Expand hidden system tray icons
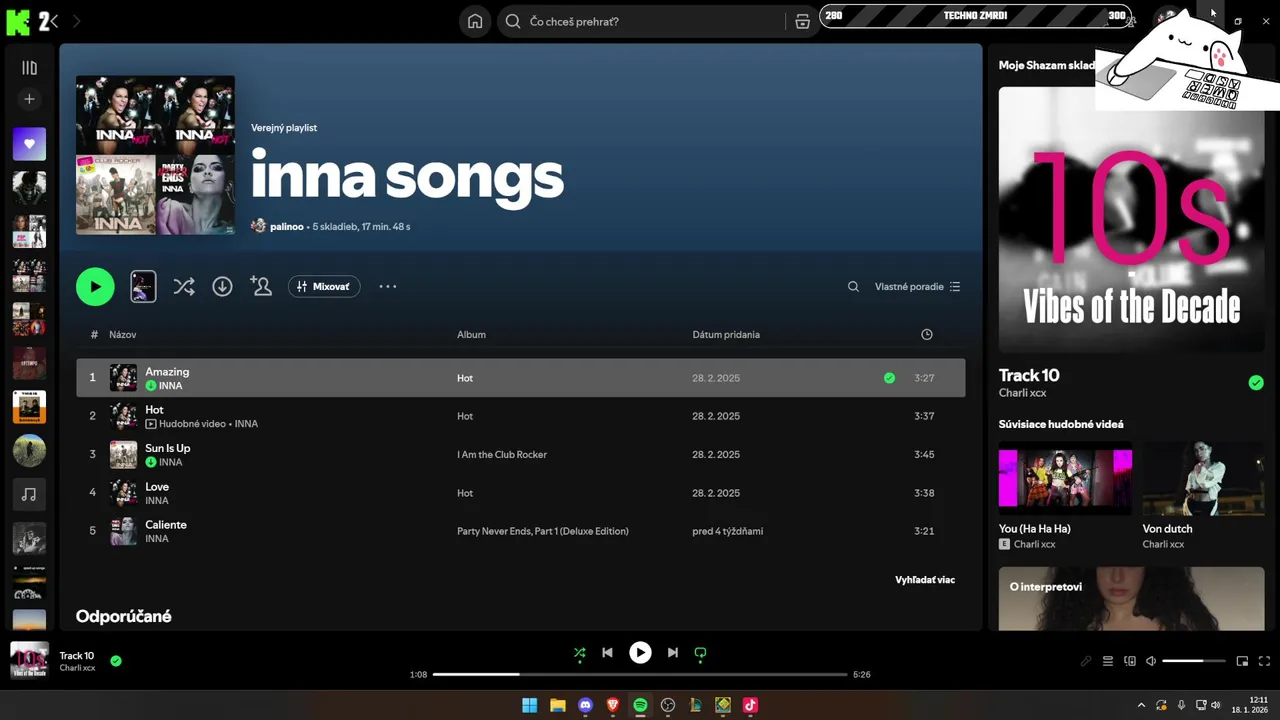The height and width of the screenshot is (720, 1280). 1141,705
